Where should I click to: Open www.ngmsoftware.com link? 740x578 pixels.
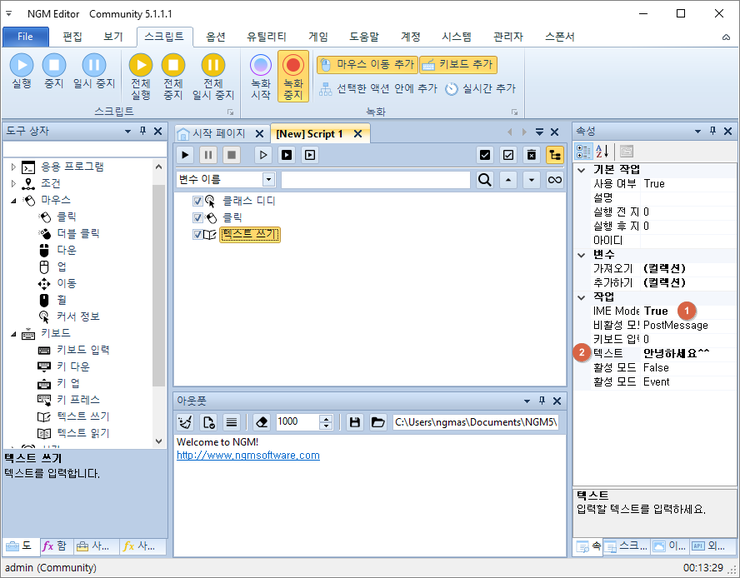pyautogui.click(x=248, y=456)
